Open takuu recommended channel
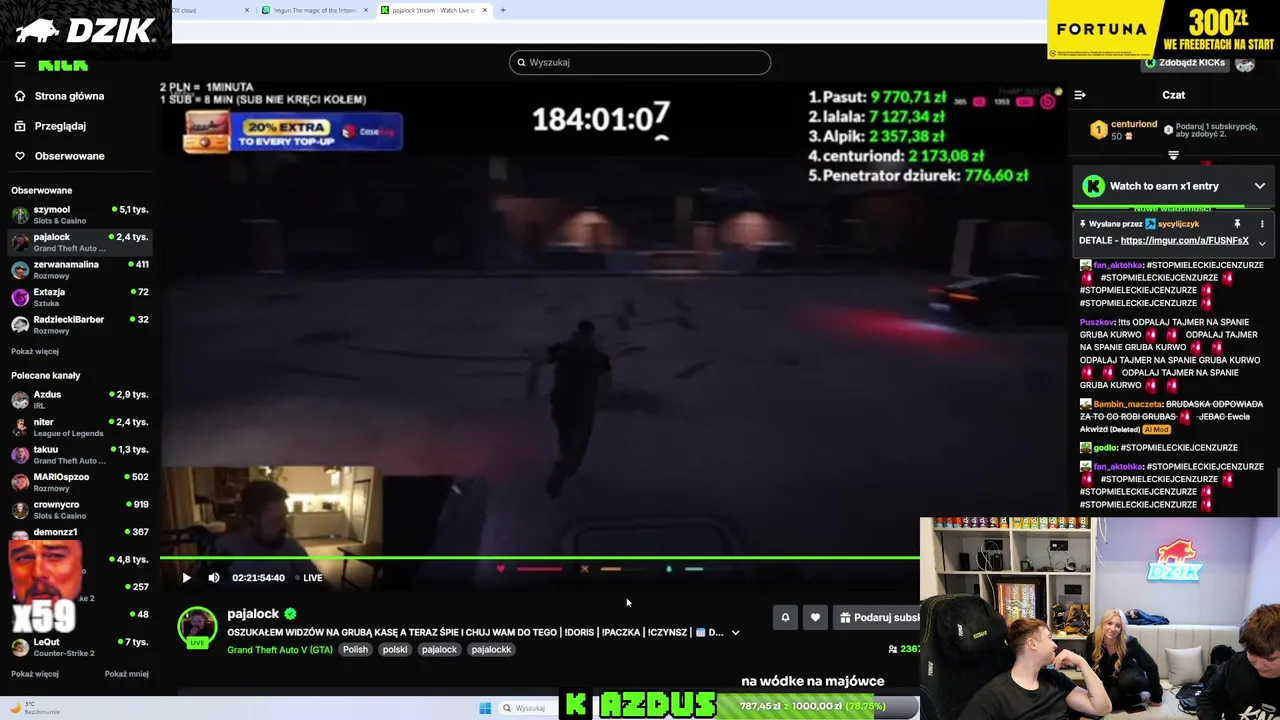 click(80, 455)
